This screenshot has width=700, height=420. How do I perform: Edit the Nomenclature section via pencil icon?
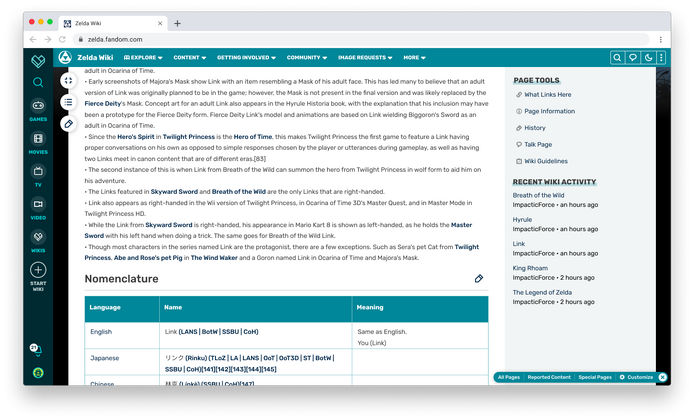(479, 279)
